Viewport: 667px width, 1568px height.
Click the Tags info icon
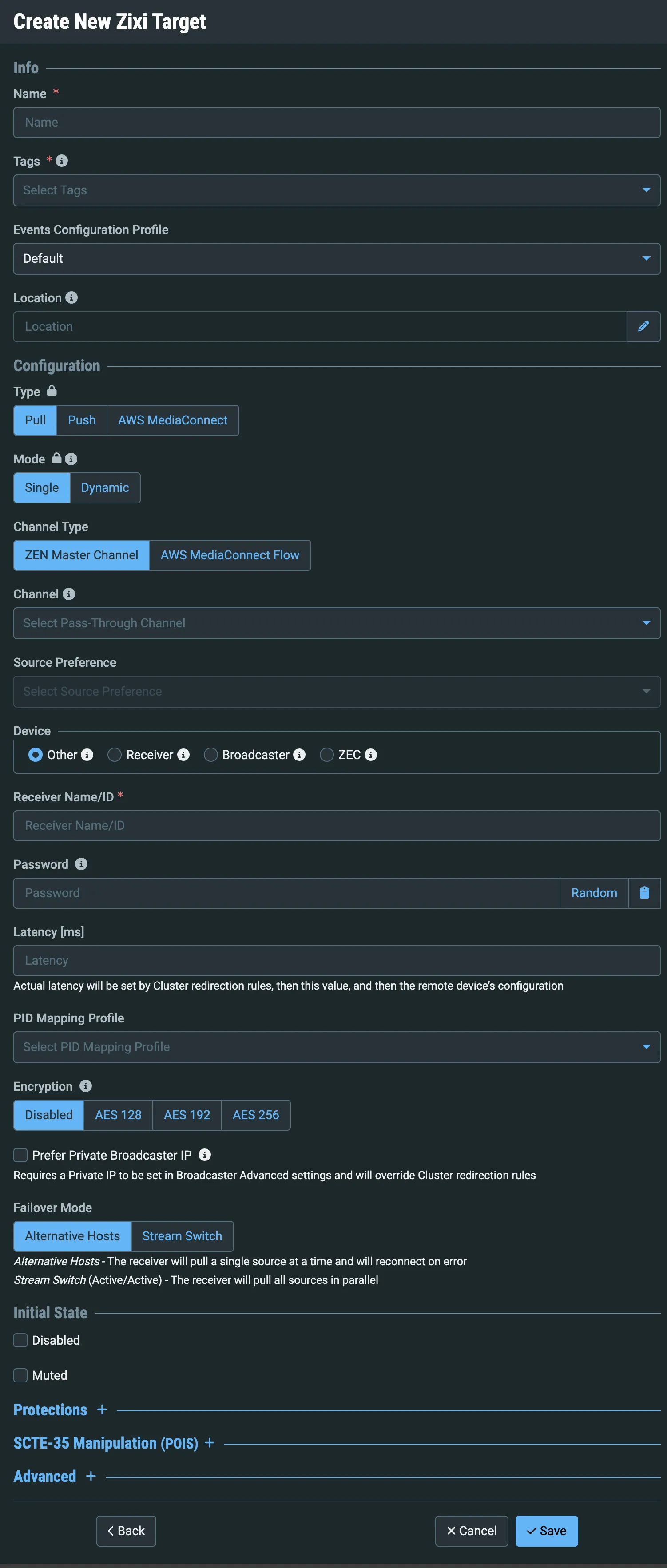(62, 161)
